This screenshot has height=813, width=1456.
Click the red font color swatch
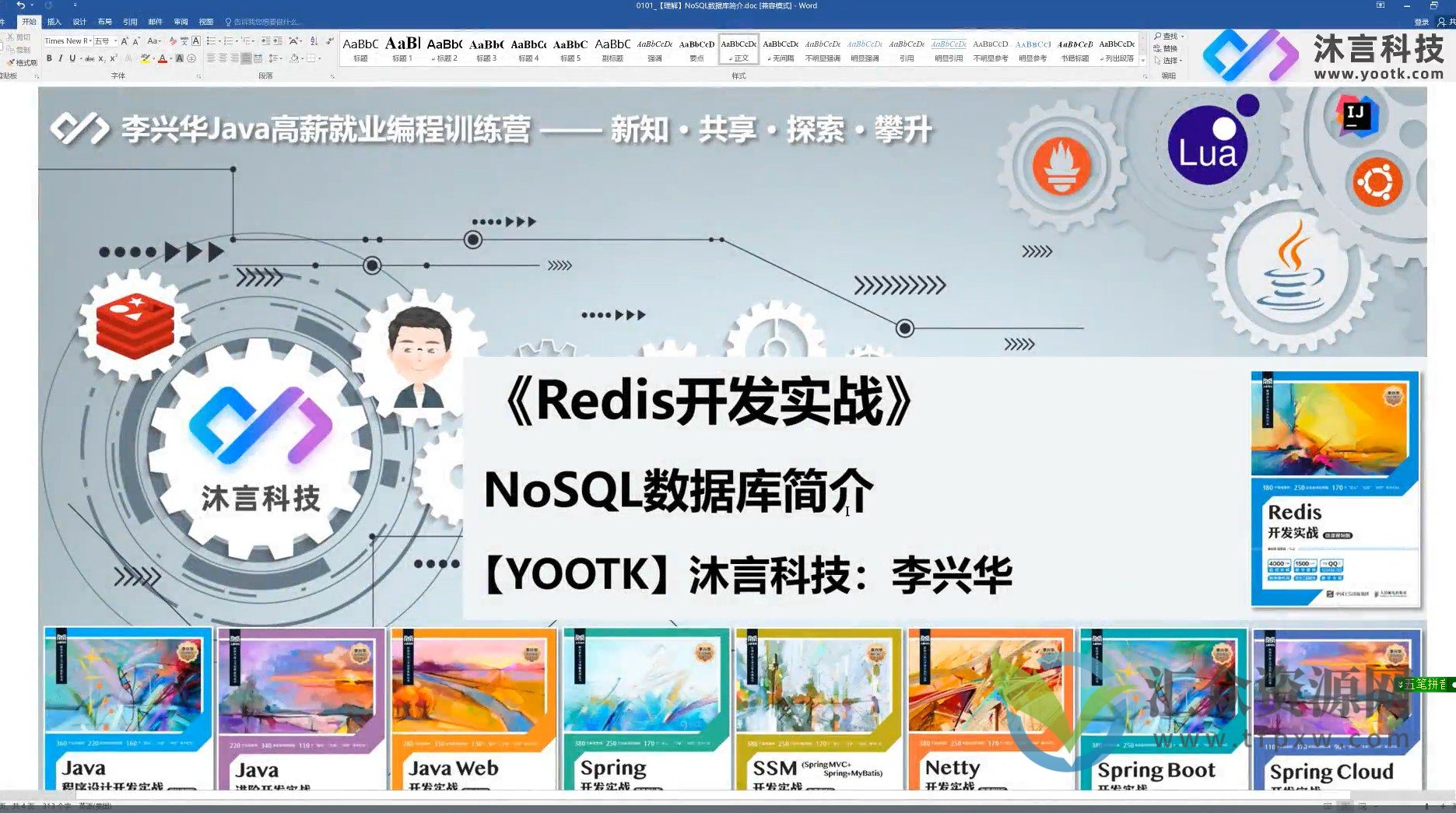click(162, 59)
